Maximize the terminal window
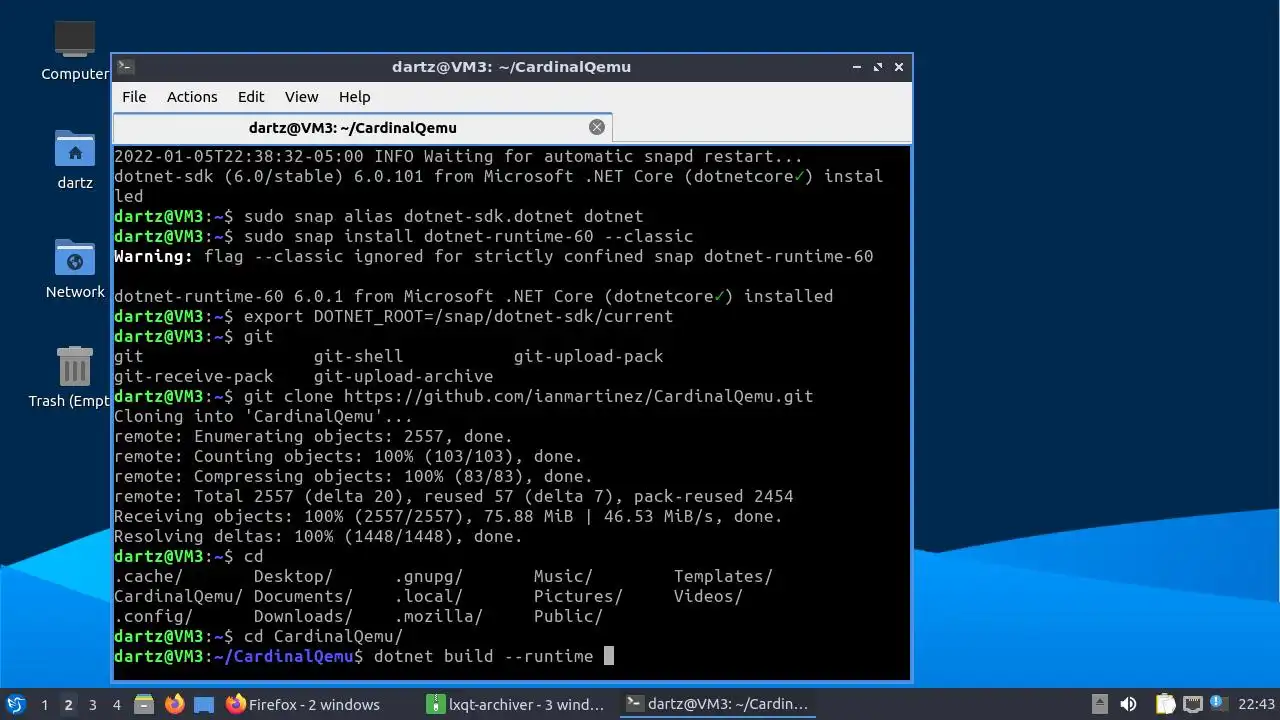 (878, 67)
